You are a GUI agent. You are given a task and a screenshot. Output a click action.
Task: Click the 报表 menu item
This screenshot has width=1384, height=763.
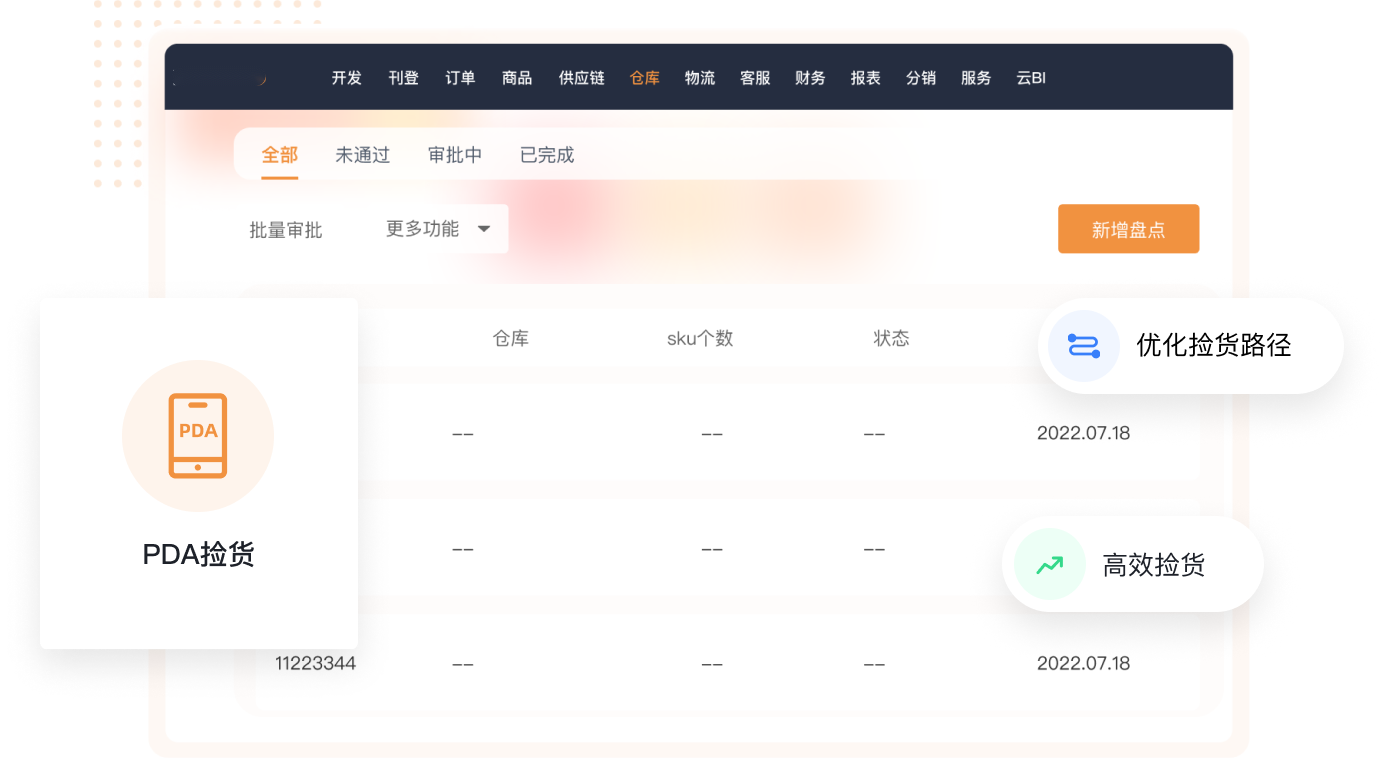[865, 78]
